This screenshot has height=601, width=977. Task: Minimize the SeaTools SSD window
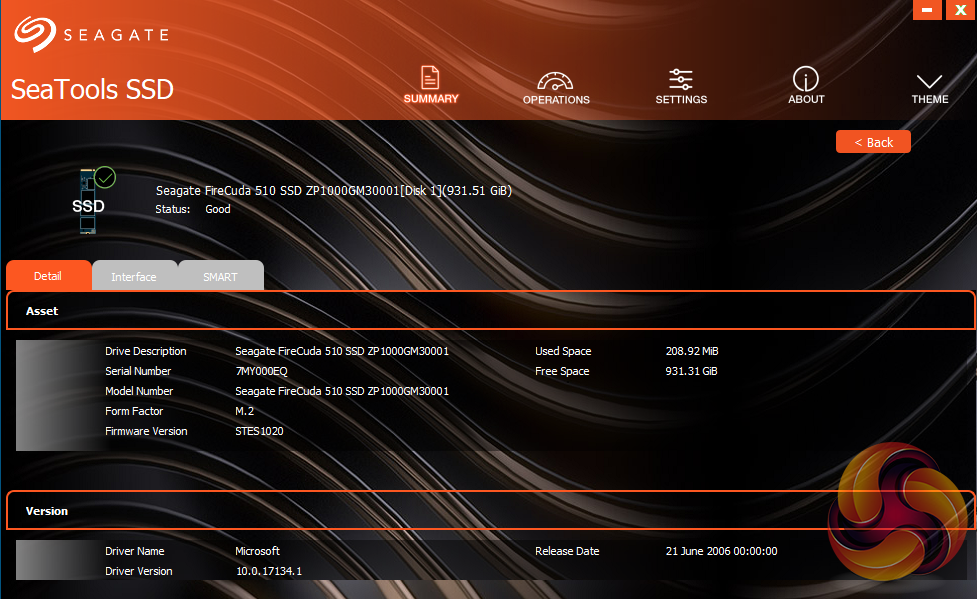pos(927,10)
